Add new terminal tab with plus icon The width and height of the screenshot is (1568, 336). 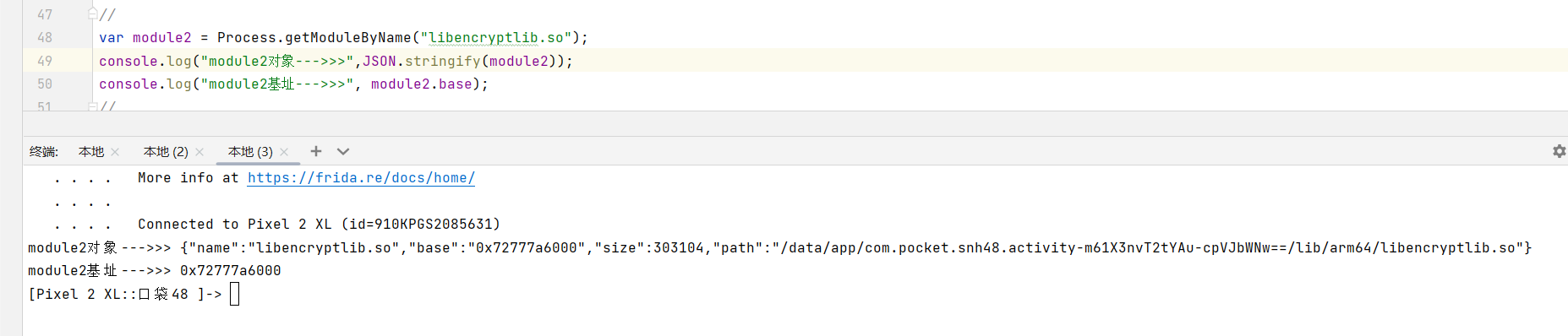pos(316,151)
